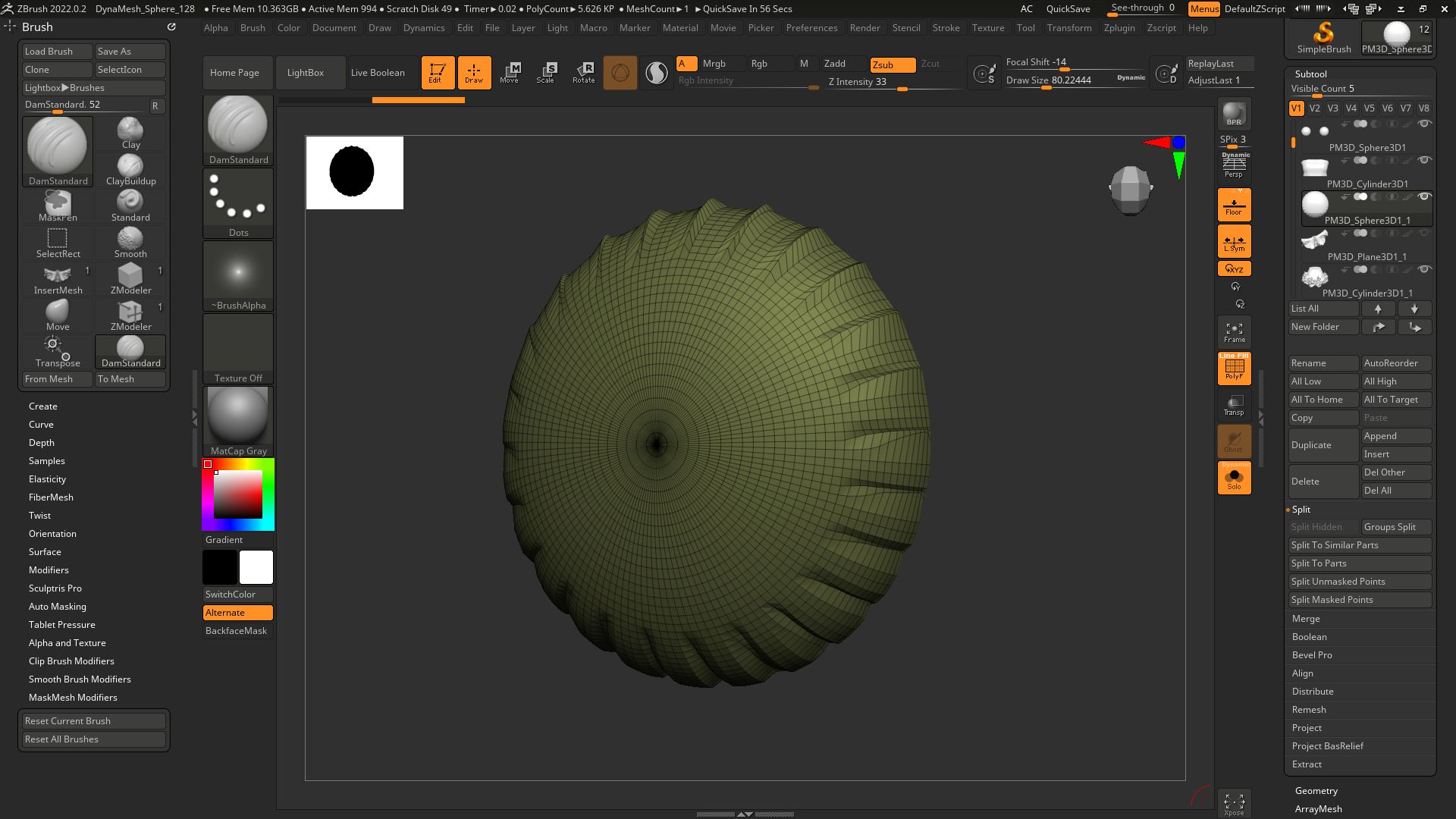Select the InsertMesh brush
The width and height of the screenshot is (1456, 819).
tap(58, 278)
